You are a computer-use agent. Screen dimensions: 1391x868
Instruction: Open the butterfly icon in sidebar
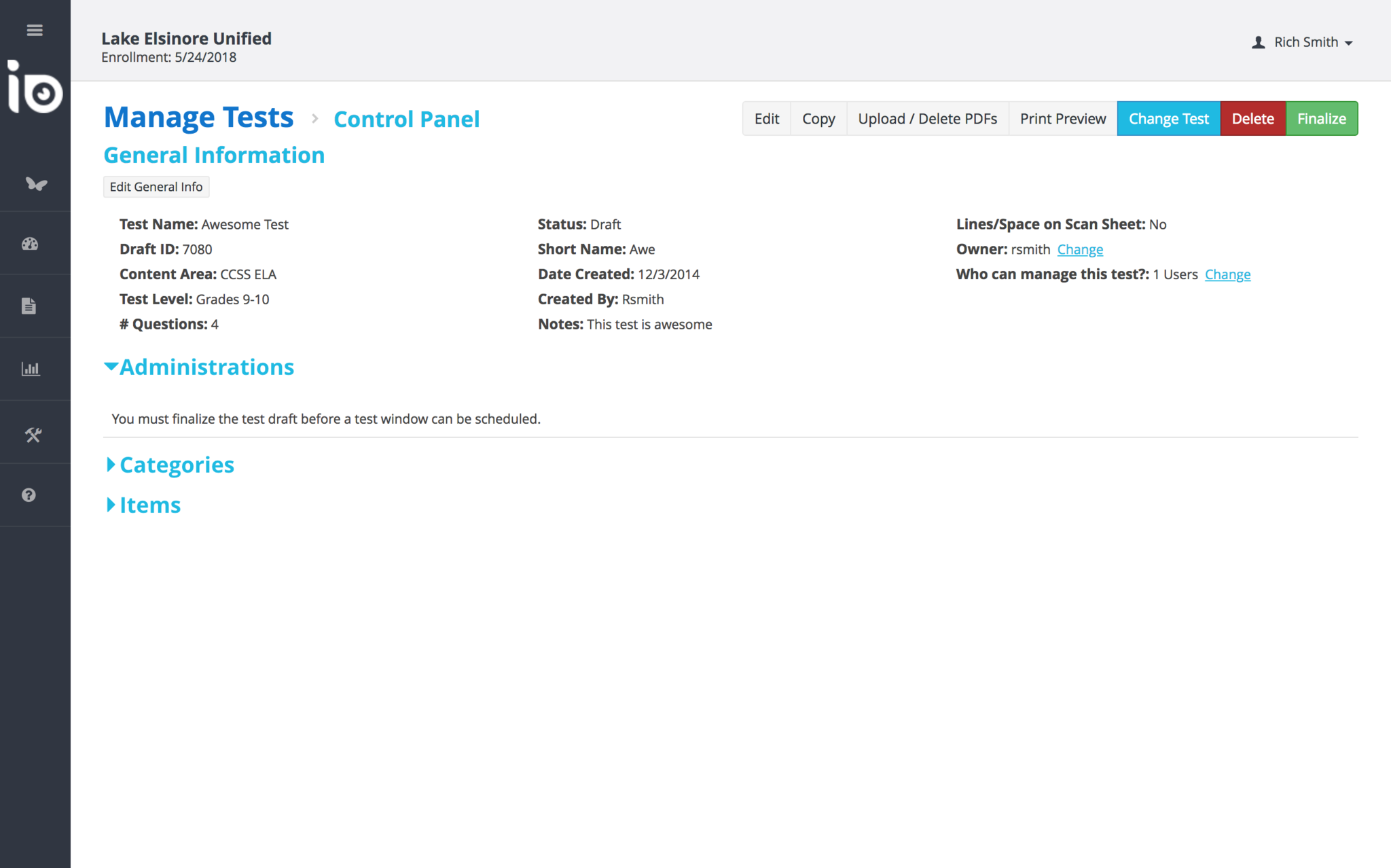click(x=35, y=183)
